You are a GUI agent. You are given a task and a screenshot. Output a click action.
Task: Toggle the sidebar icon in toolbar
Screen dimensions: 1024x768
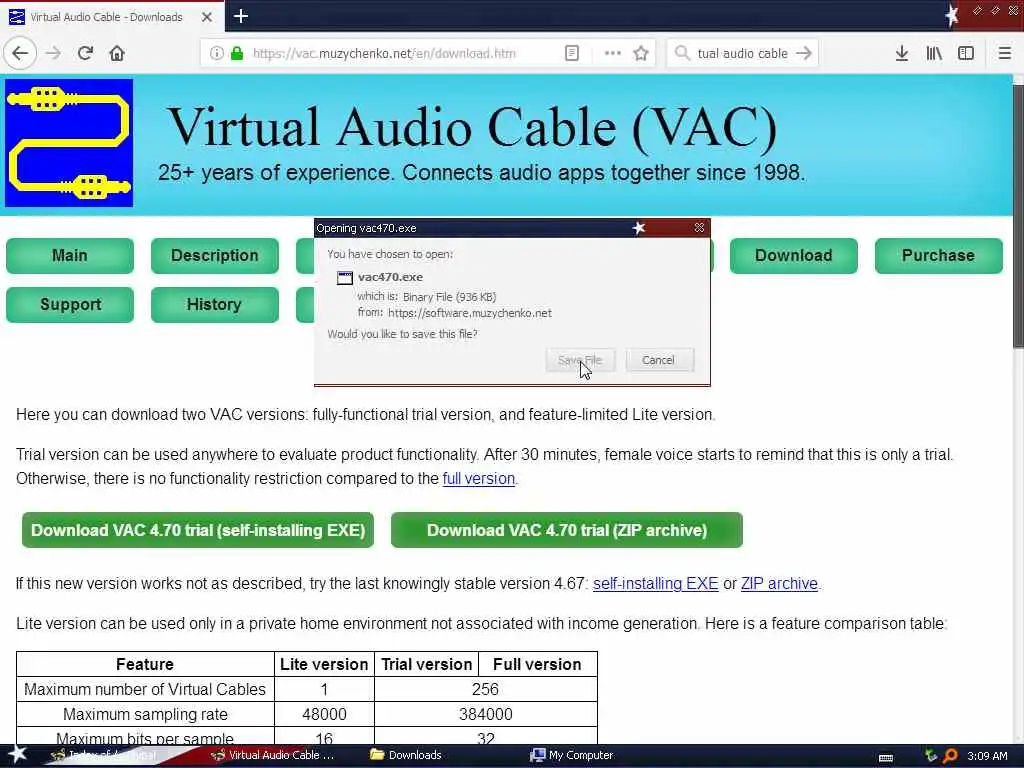[x=966, y=54]
